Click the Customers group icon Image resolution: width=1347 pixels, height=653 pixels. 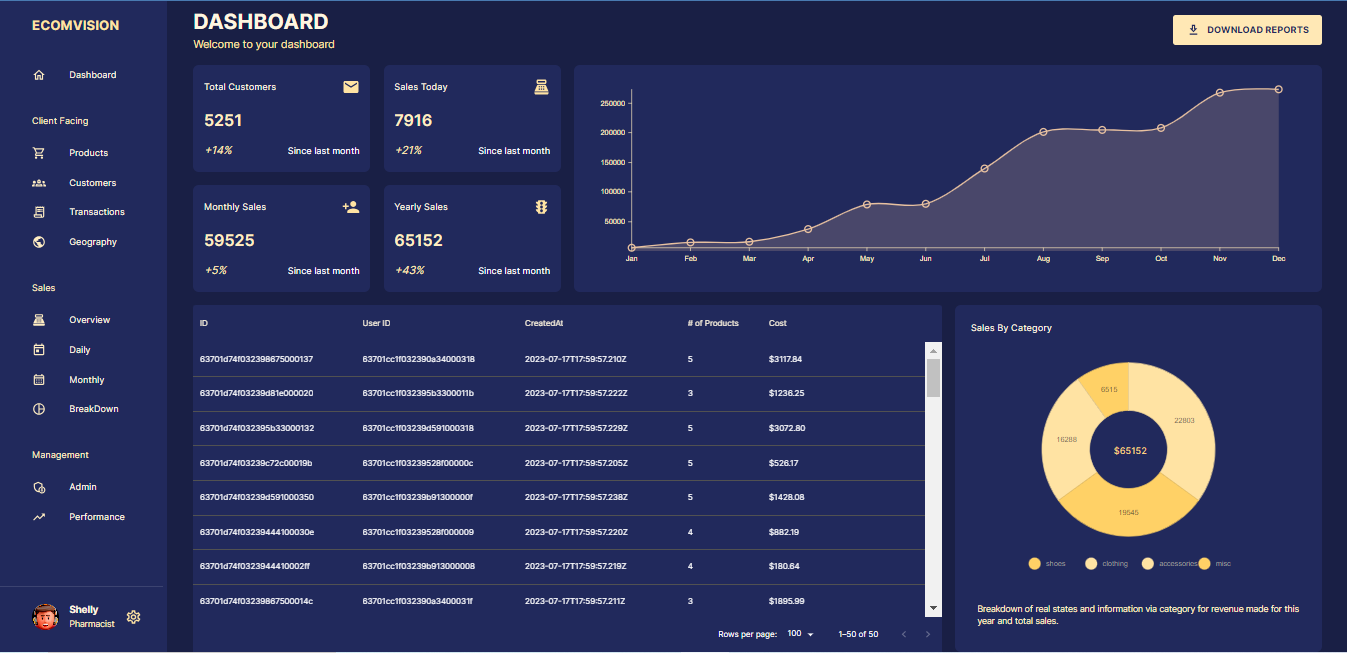[x=40, y=182]
